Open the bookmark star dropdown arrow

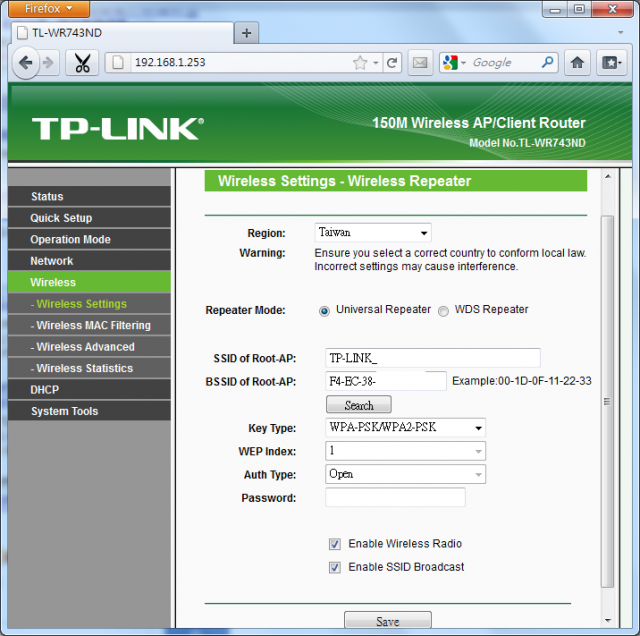(376, 63)
